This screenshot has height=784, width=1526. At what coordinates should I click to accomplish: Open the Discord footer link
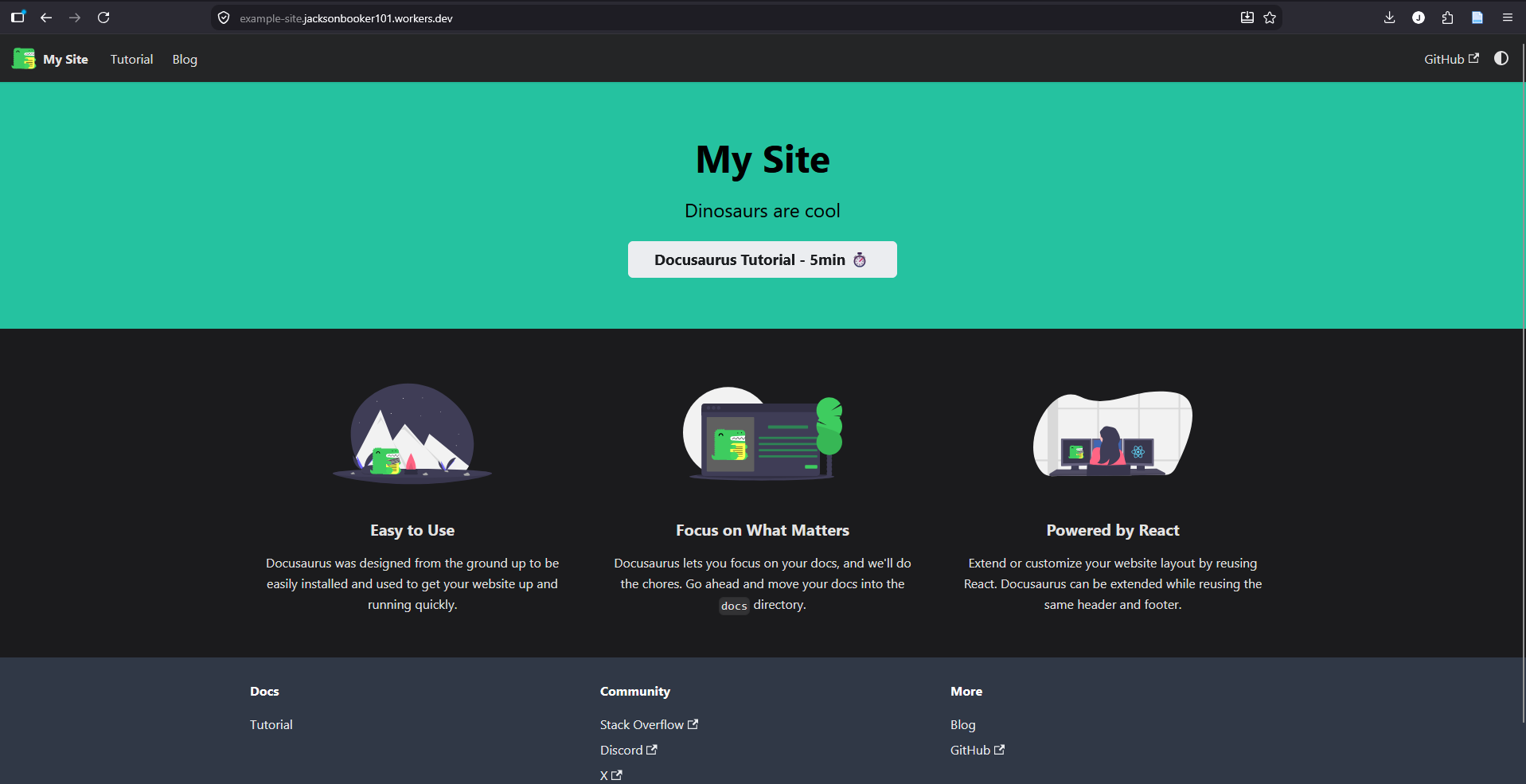point(629,750)
